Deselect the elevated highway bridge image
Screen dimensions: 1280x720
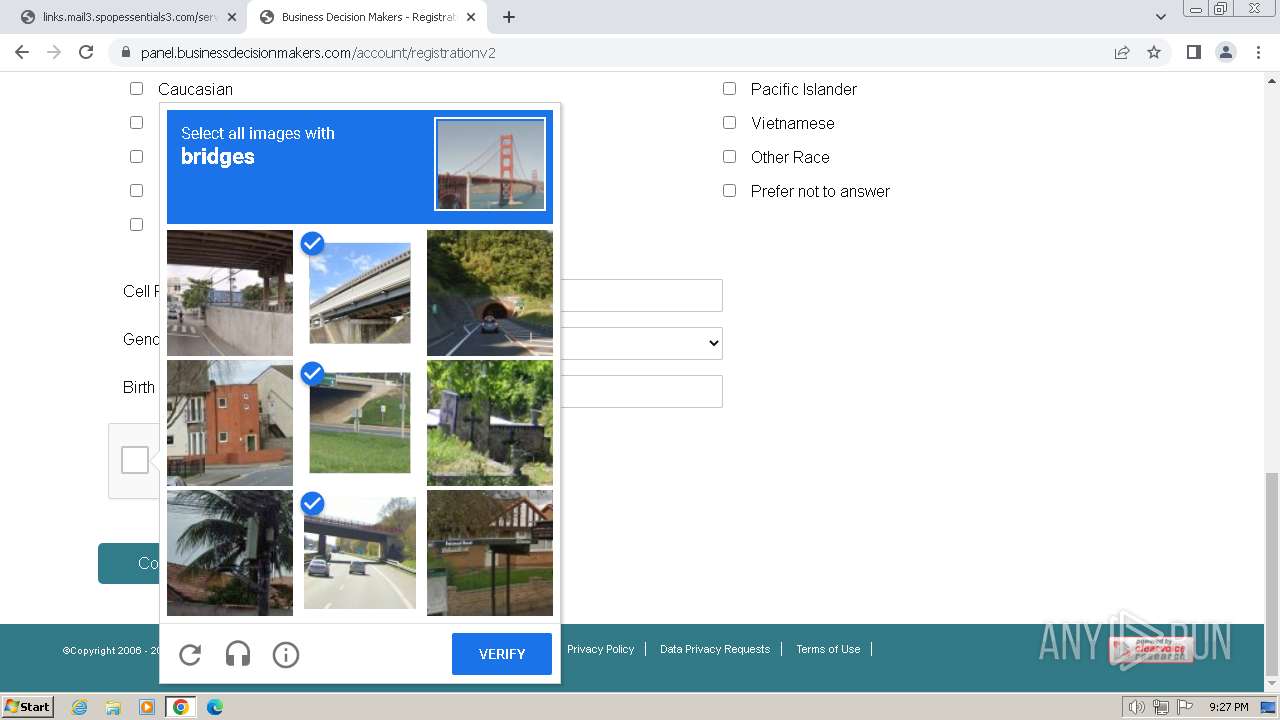[360, 293]
